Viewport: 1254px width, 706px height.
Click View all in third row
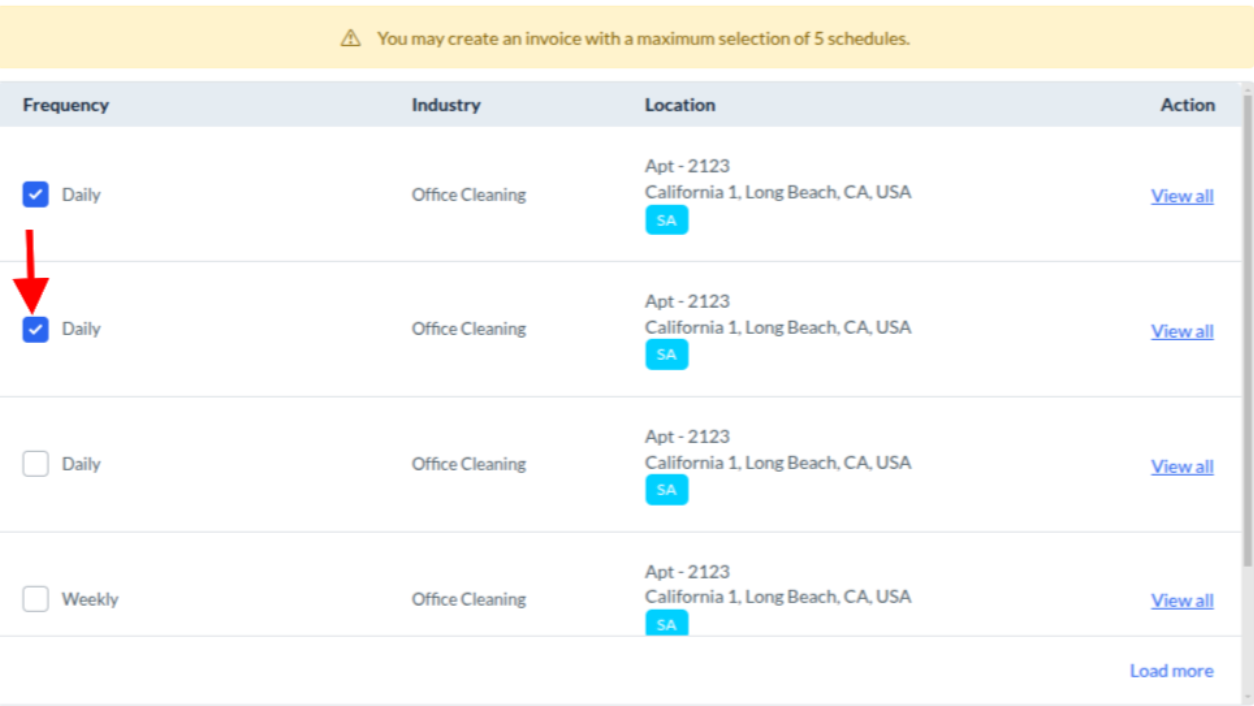pyautogui.click(x=1182, y=466)
